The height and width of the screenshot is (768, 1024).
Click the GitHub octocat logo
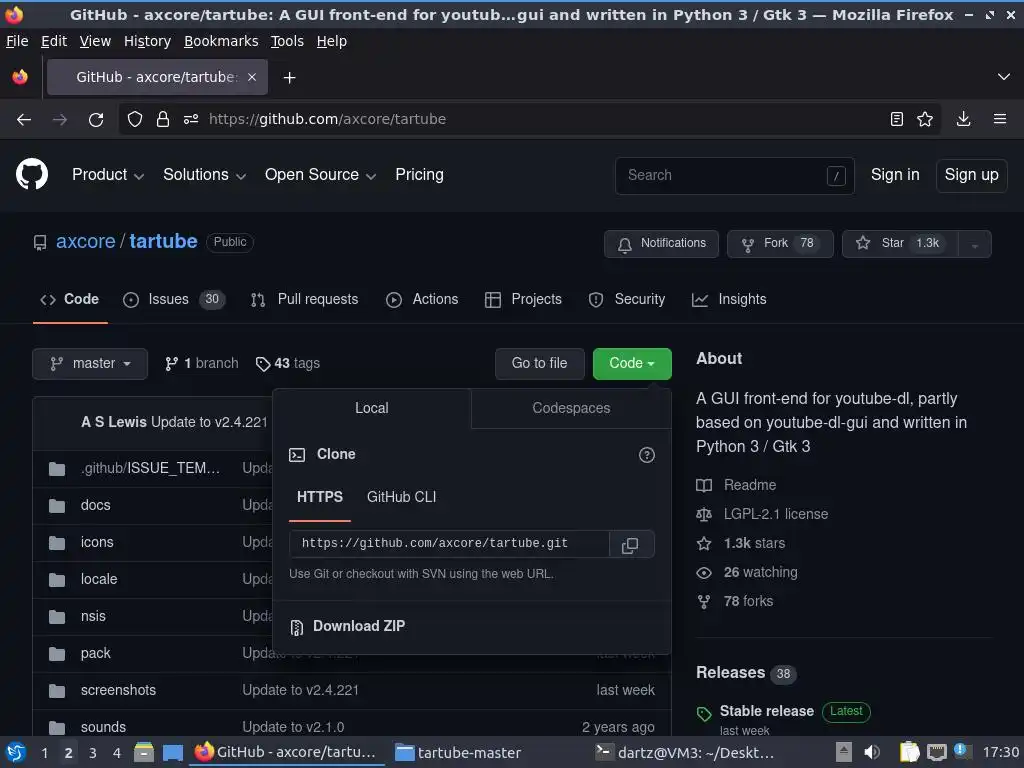click(x=31, y=174)
